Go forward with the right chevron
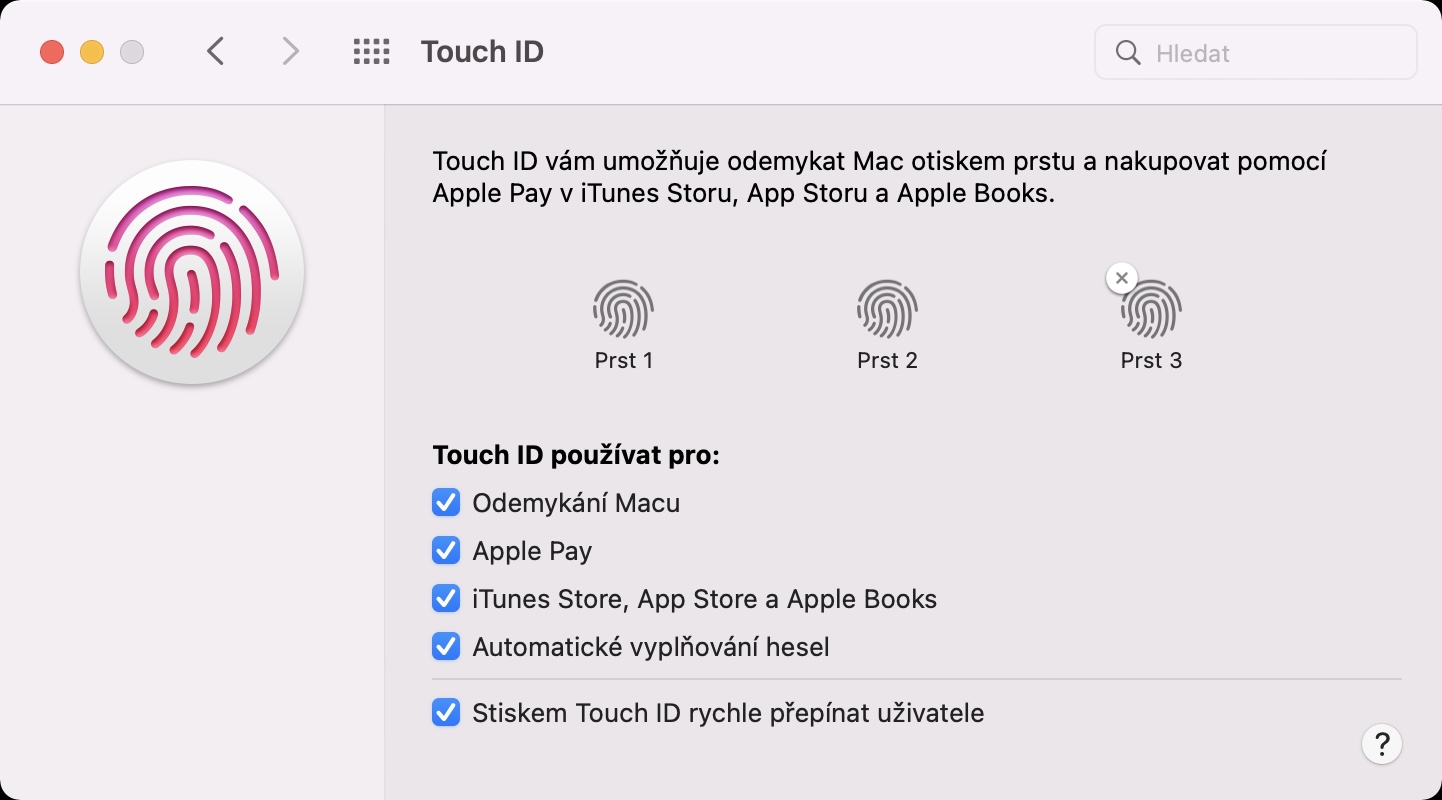The image size is (1442, 800). [290, 51]
